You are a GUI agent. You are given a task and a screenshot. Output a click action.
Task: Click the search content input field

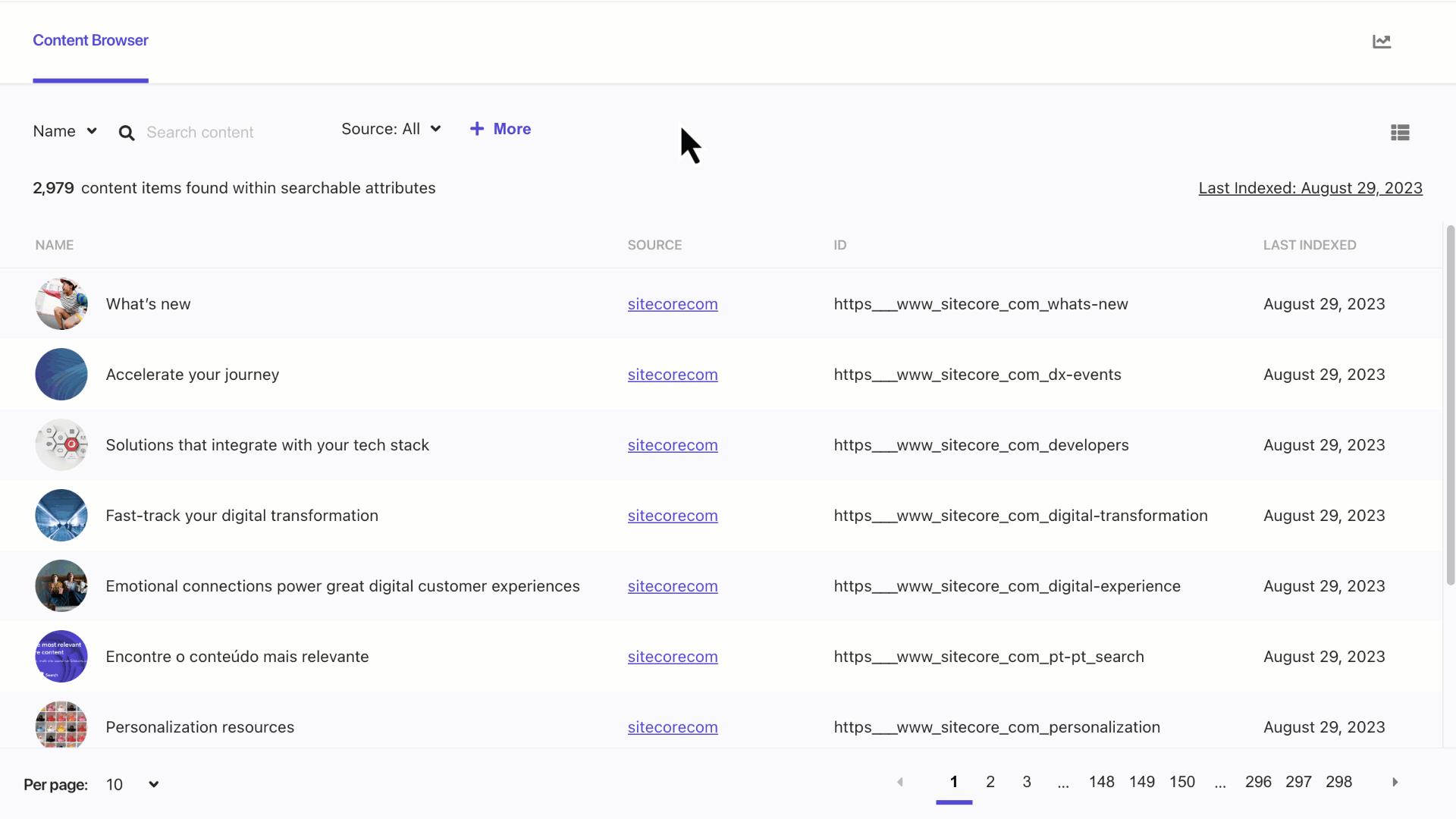(x=200, y=131)
